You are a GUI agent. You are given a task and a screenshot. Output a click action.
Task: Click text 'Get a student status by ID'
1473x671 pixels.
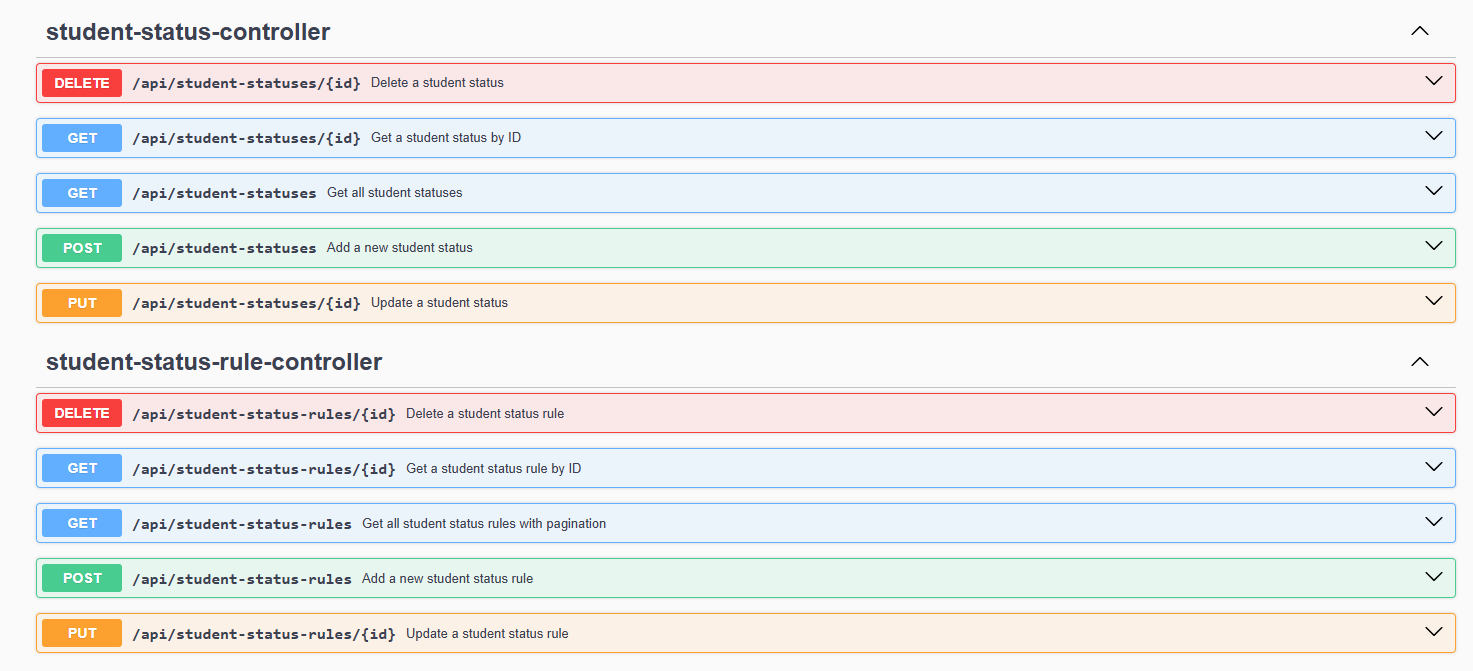(446, 138)
